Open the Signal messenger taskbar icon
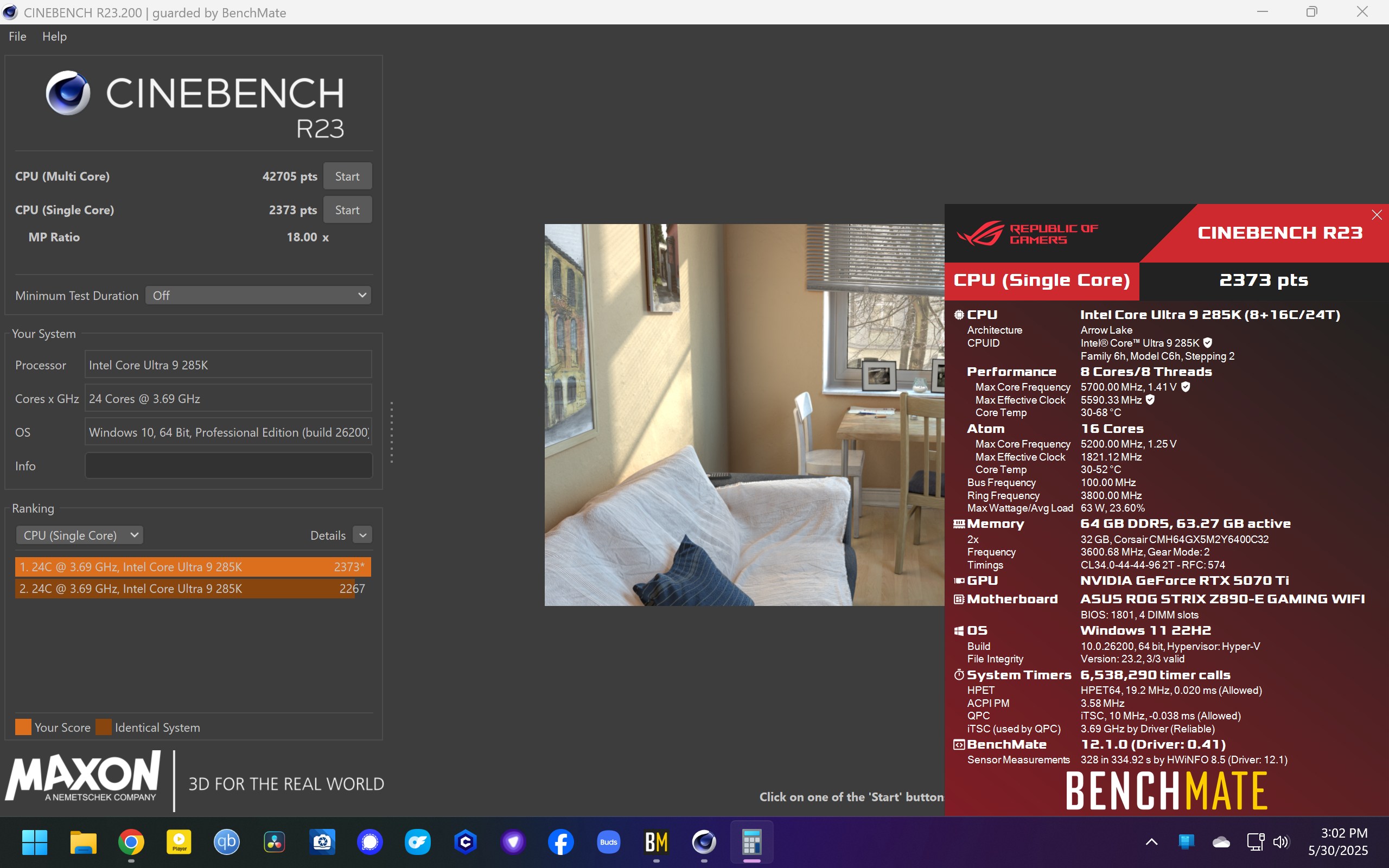The width and height of the screenshot is (1389, 868). point(369,842)
